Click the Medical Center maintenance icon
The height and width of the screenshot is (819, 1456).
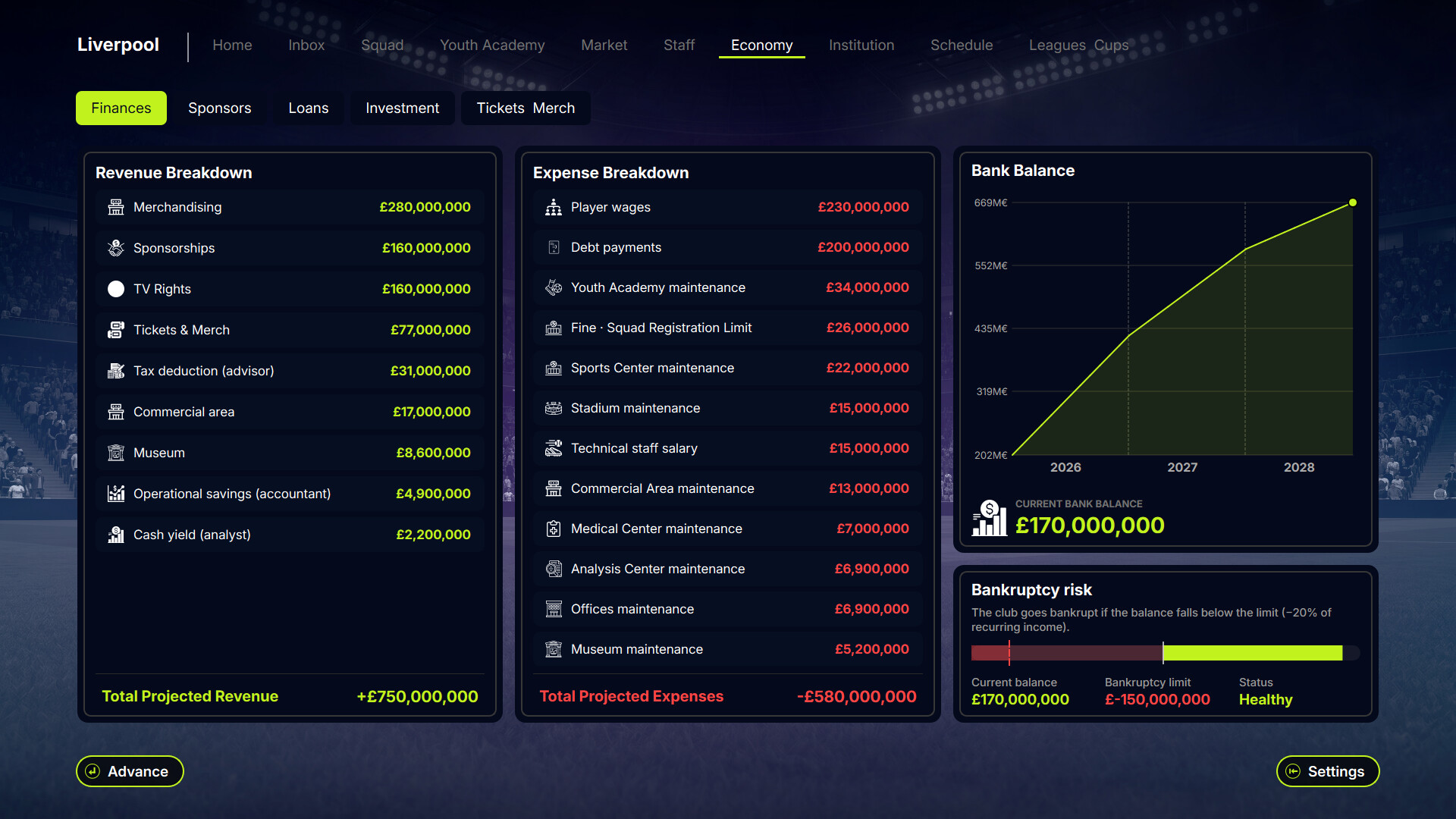554,529
